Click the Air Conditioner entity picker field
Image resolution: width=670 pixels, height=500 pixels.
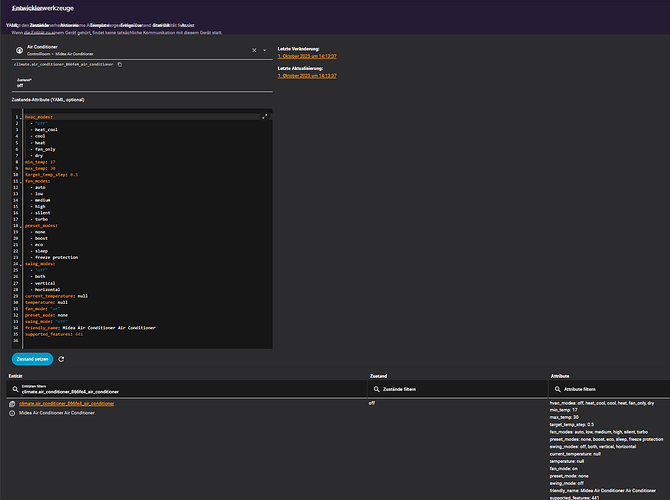point(142,50)
